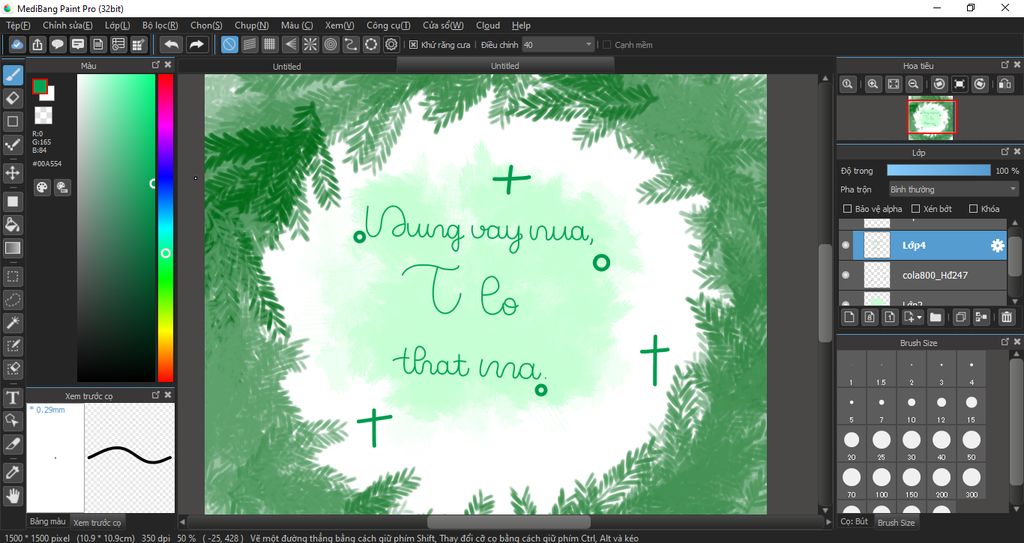This screenshot has height=543, width=1024.
Task: Open the Pha trộn blend mode dropdown
Action: [x=953, y=189]
